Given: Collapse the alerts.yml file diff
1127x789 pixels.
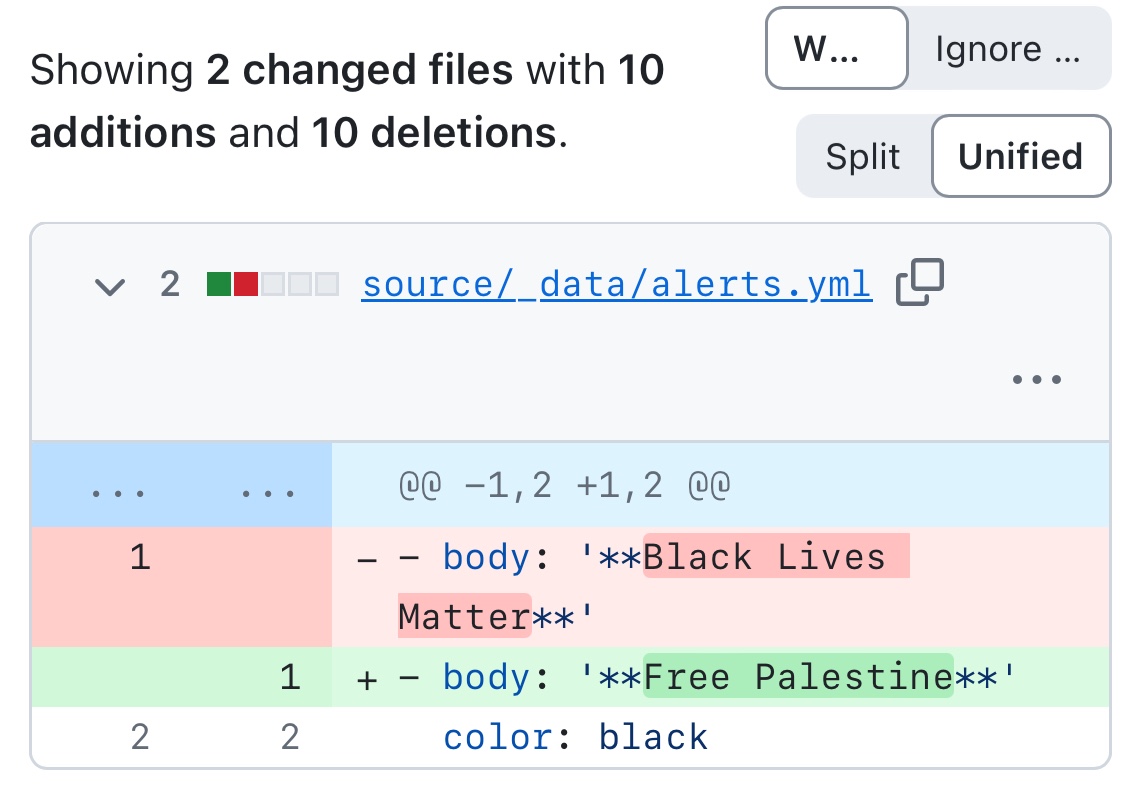Looking at the screenshot, I should pyautogui.click(x=110, y=287).
